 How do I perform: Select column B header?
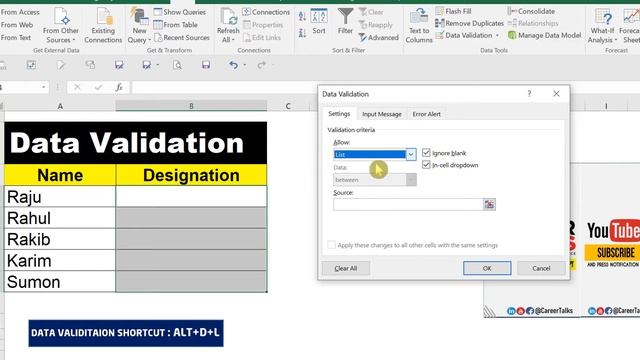(191, 106)
